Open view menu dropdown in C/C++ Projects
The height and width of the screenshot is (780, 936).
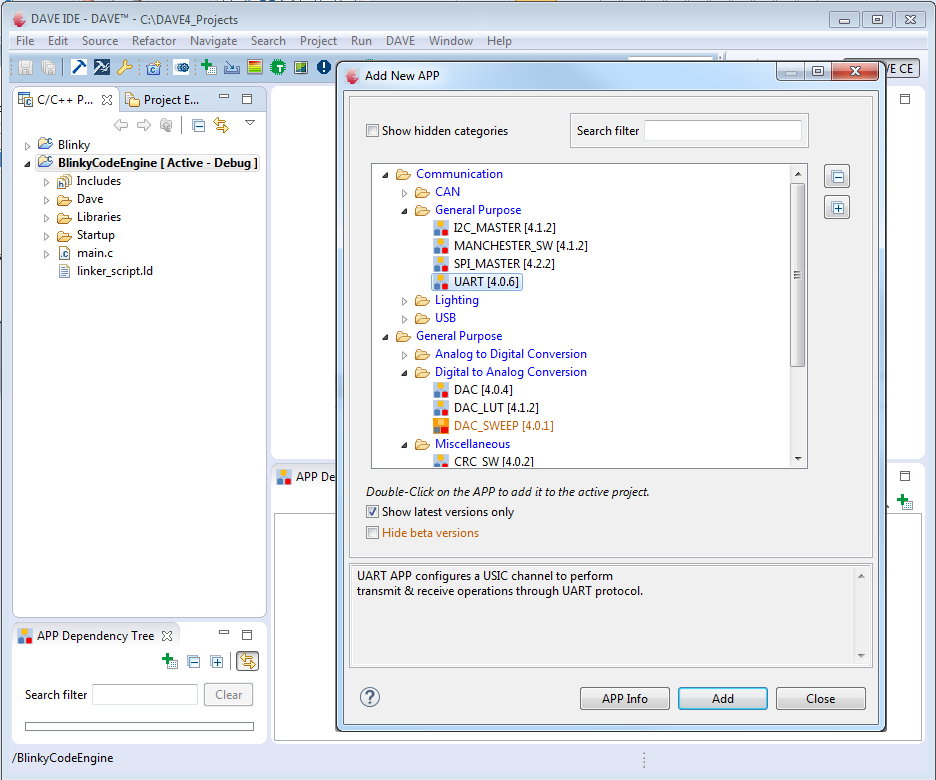[250, 123]
